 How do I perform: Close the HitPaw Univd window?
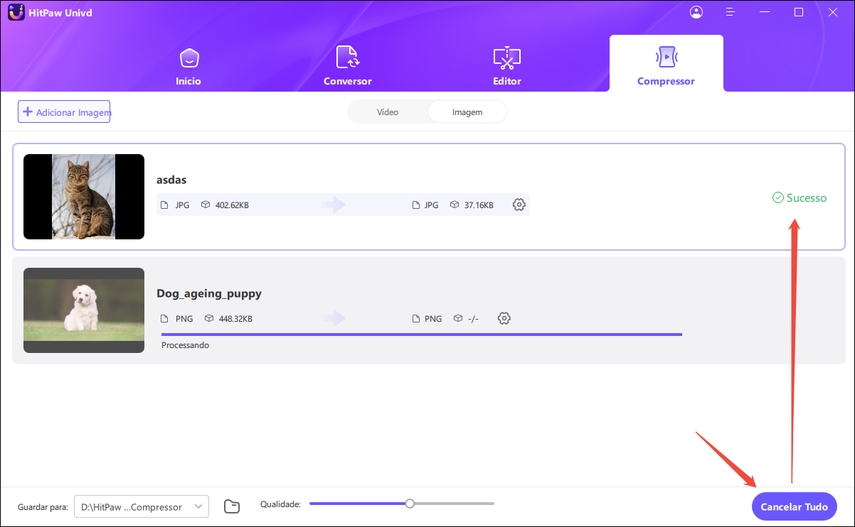pyautogui.click(x=833, y=12)
